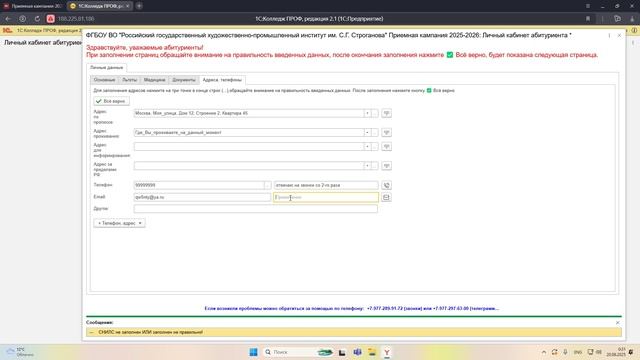The width and height of the screenshot is (640, 360).
Task: Select Адреса, телефоны tab
Action: point(222,80)
